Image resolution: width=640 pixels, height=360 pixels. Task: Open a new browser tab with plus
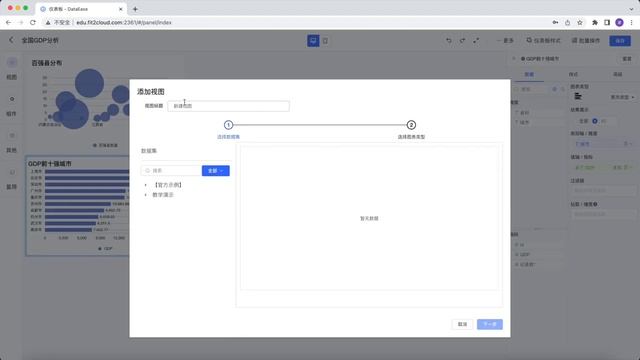[x=135, y=9]
